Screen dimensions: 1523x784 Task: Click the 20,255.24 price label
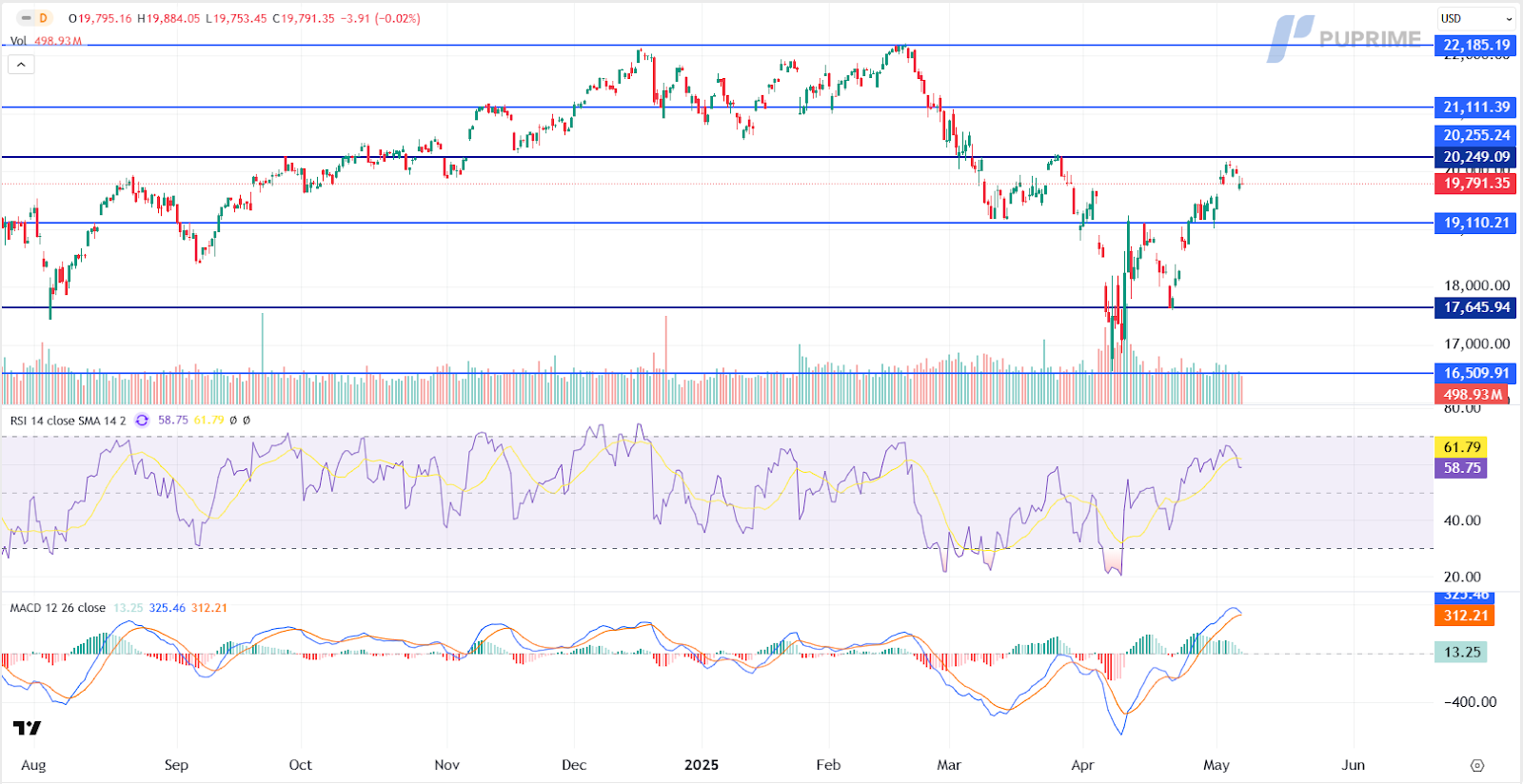[1475, 135]
